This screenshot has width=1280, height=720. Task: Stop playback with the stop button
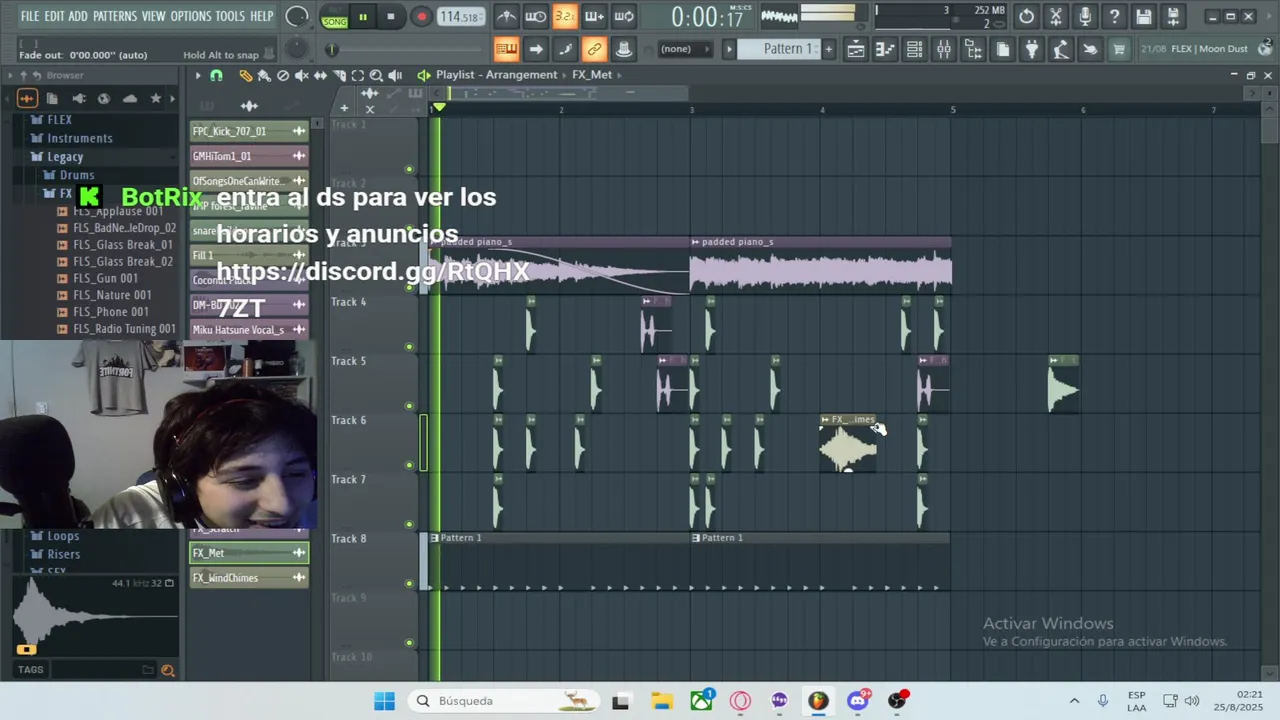pos(391,17)
